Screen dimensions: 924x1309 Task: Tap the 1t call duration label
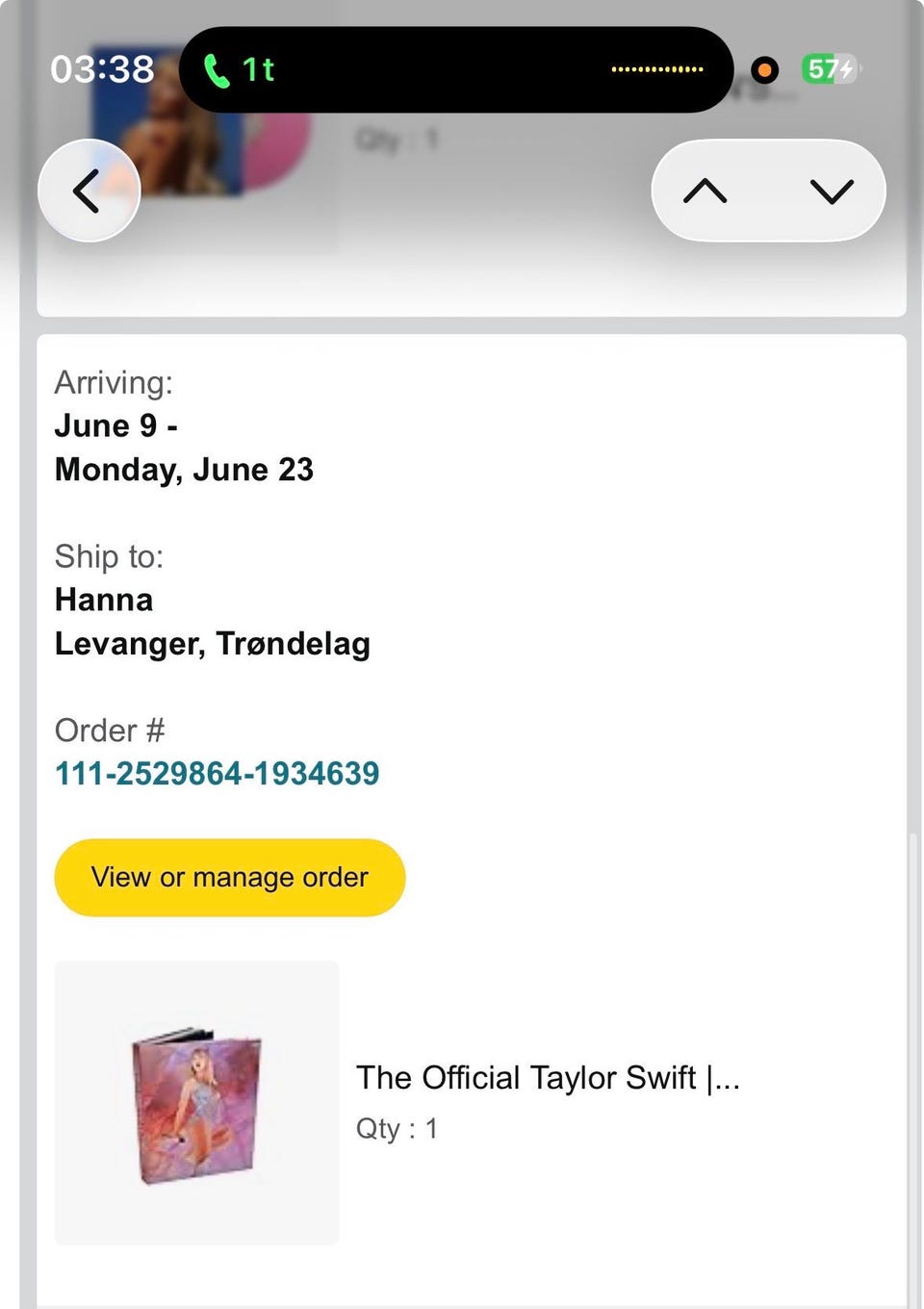pyautogui.click(x=258, y=70)
